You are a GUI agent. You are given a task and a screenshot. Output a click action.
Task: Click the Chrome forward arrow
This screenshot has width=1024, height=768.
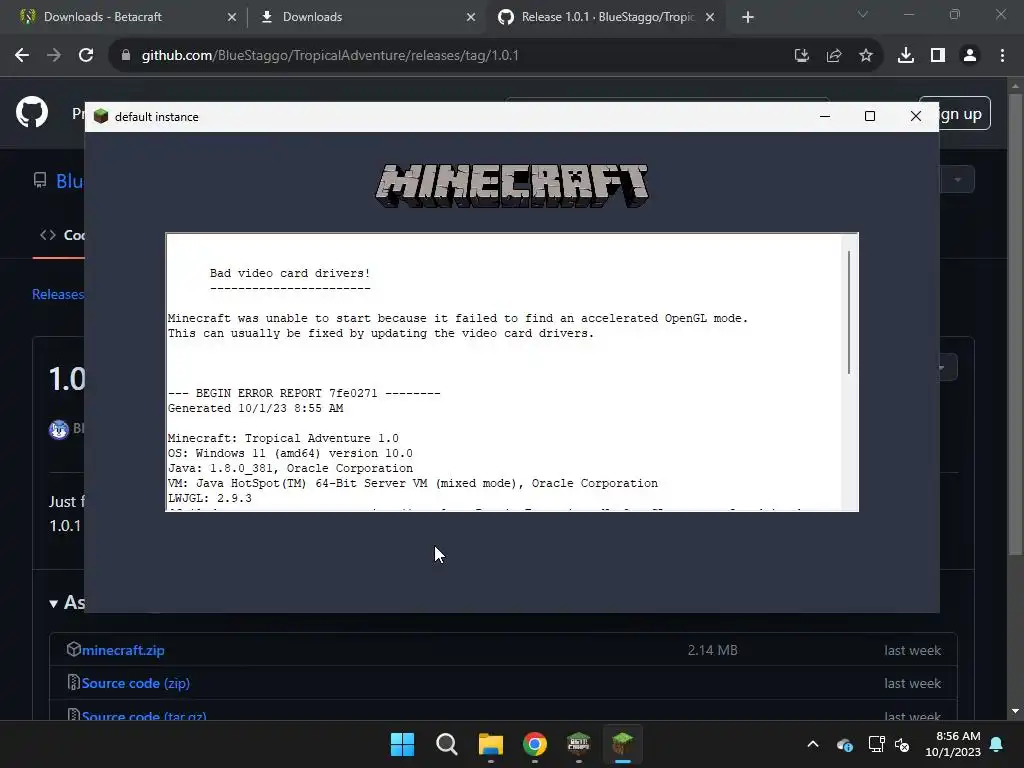(x=54, y=56)
